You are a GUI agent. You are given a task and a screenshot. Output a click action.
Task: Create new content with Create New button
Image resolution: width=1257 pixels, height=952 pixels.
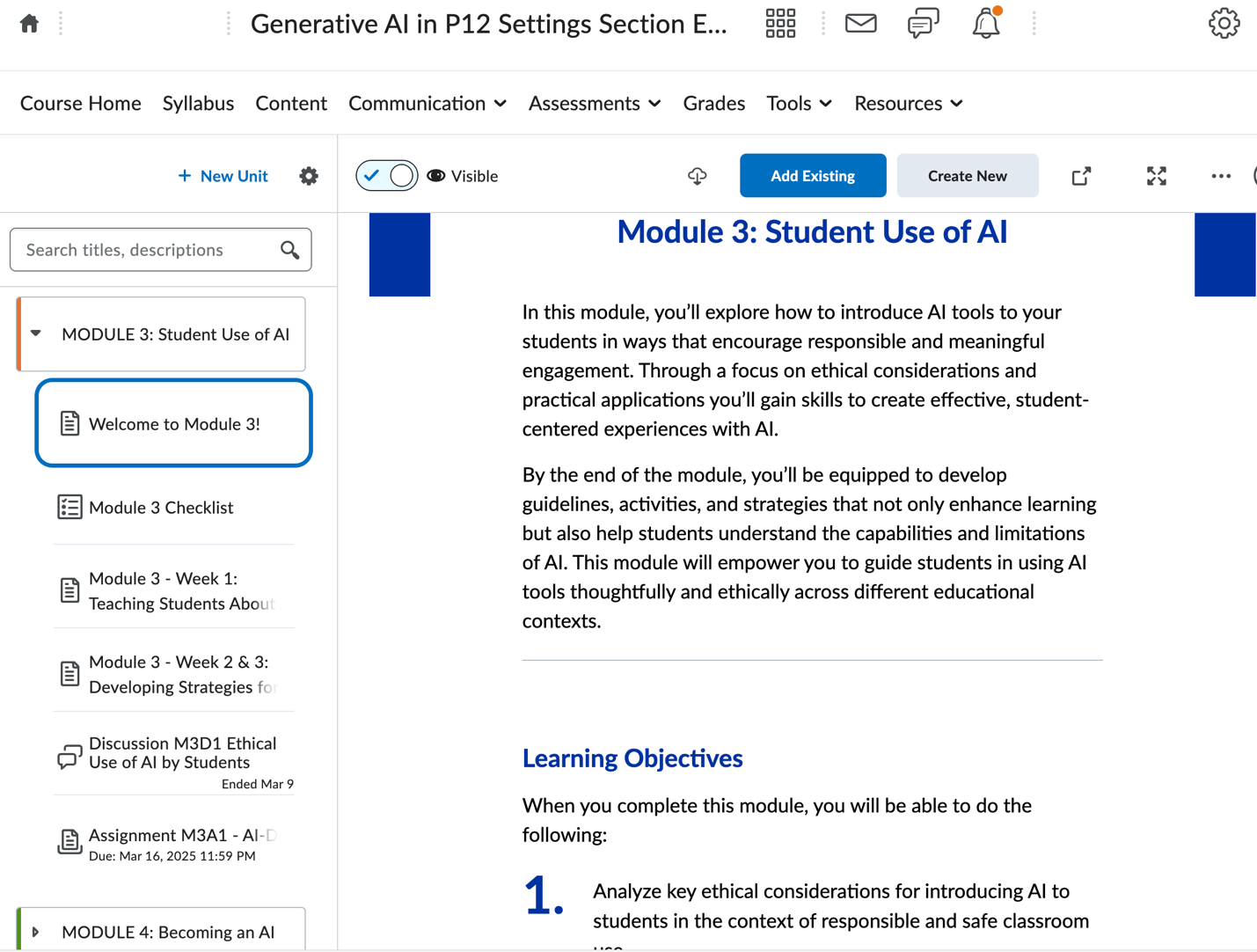[x=967, y=175]
